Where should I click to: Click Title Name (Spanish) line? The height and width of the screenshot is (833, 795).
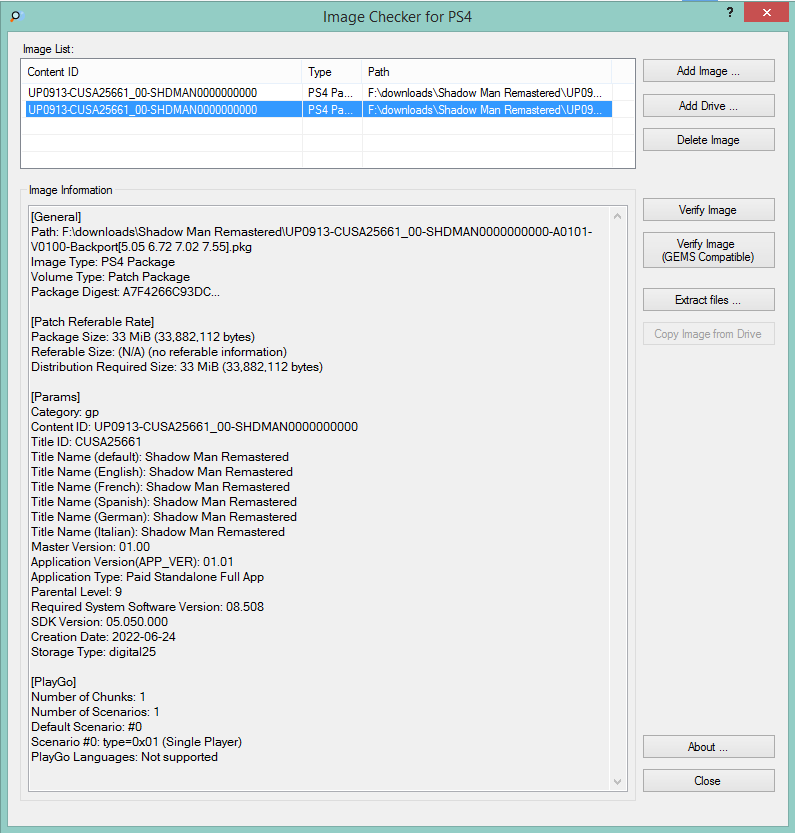[164, 502]
